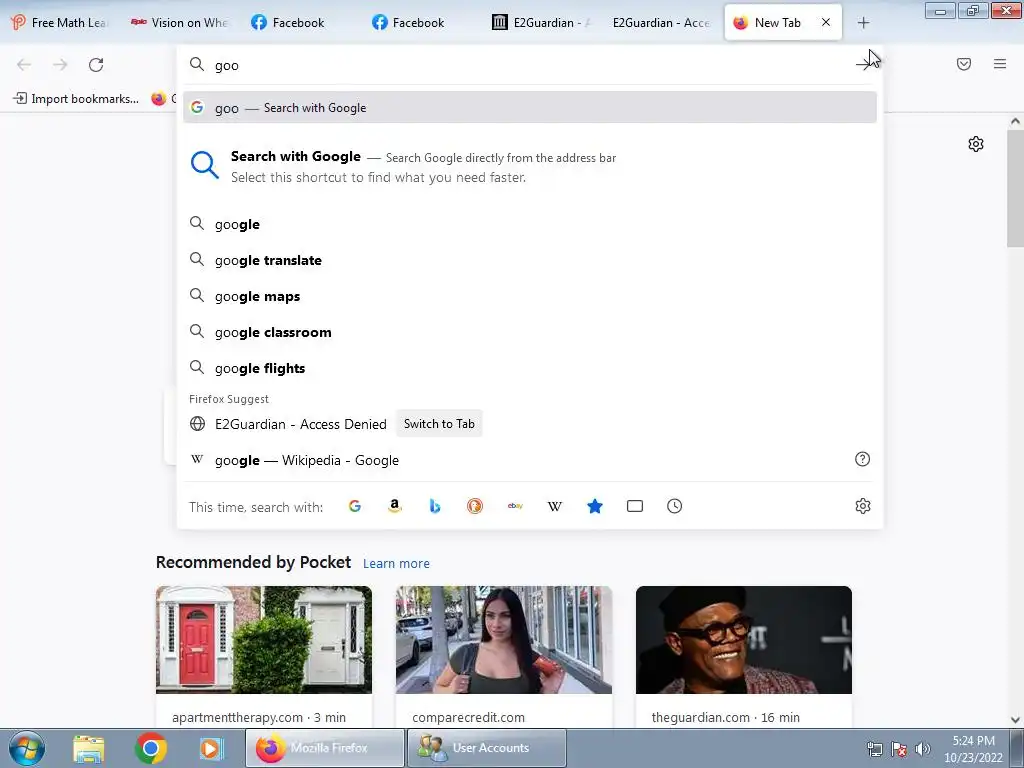Search this time with Bing icon
The width and height of the screenshot is (1024, 768).
pos(435,506)
